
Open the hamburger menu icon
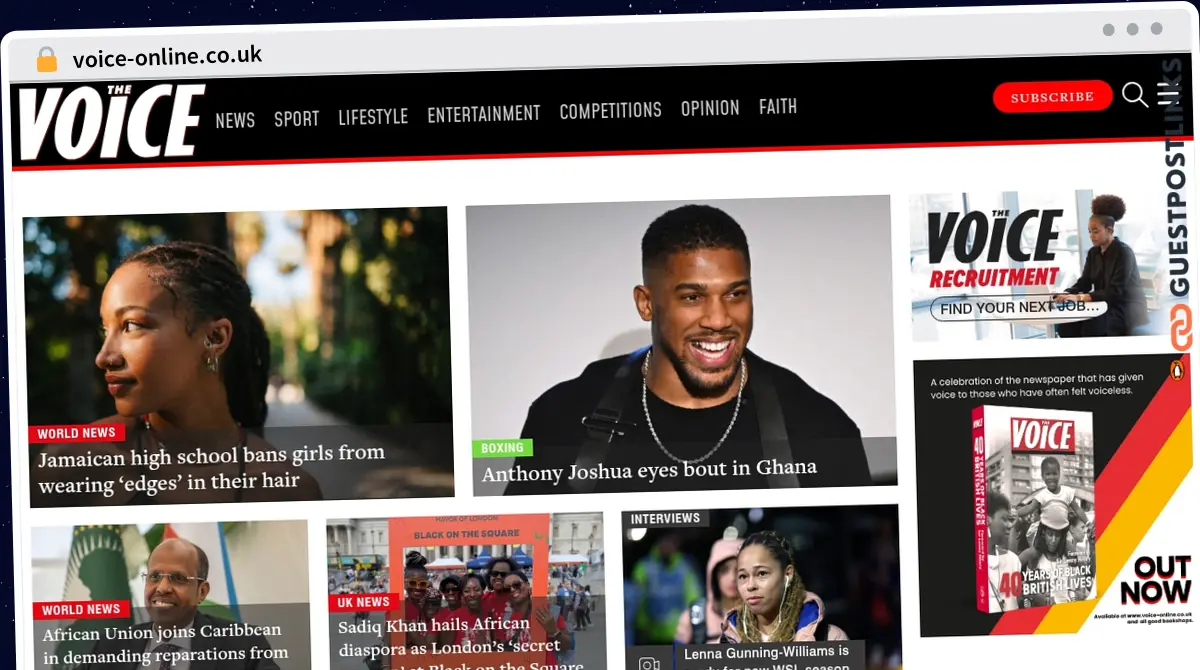(1167, 94)
